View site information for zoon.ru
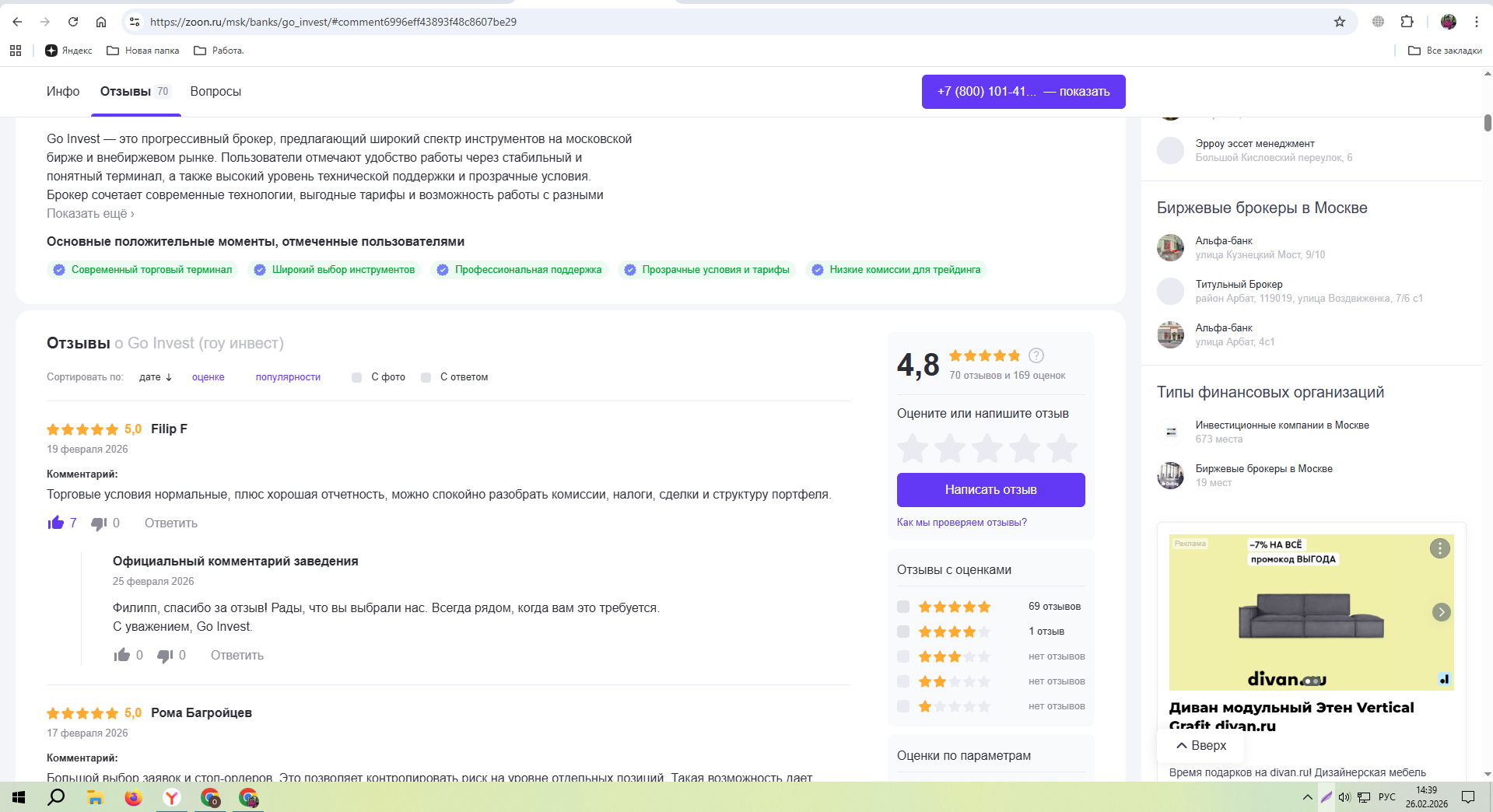 [x=135, y=22]
